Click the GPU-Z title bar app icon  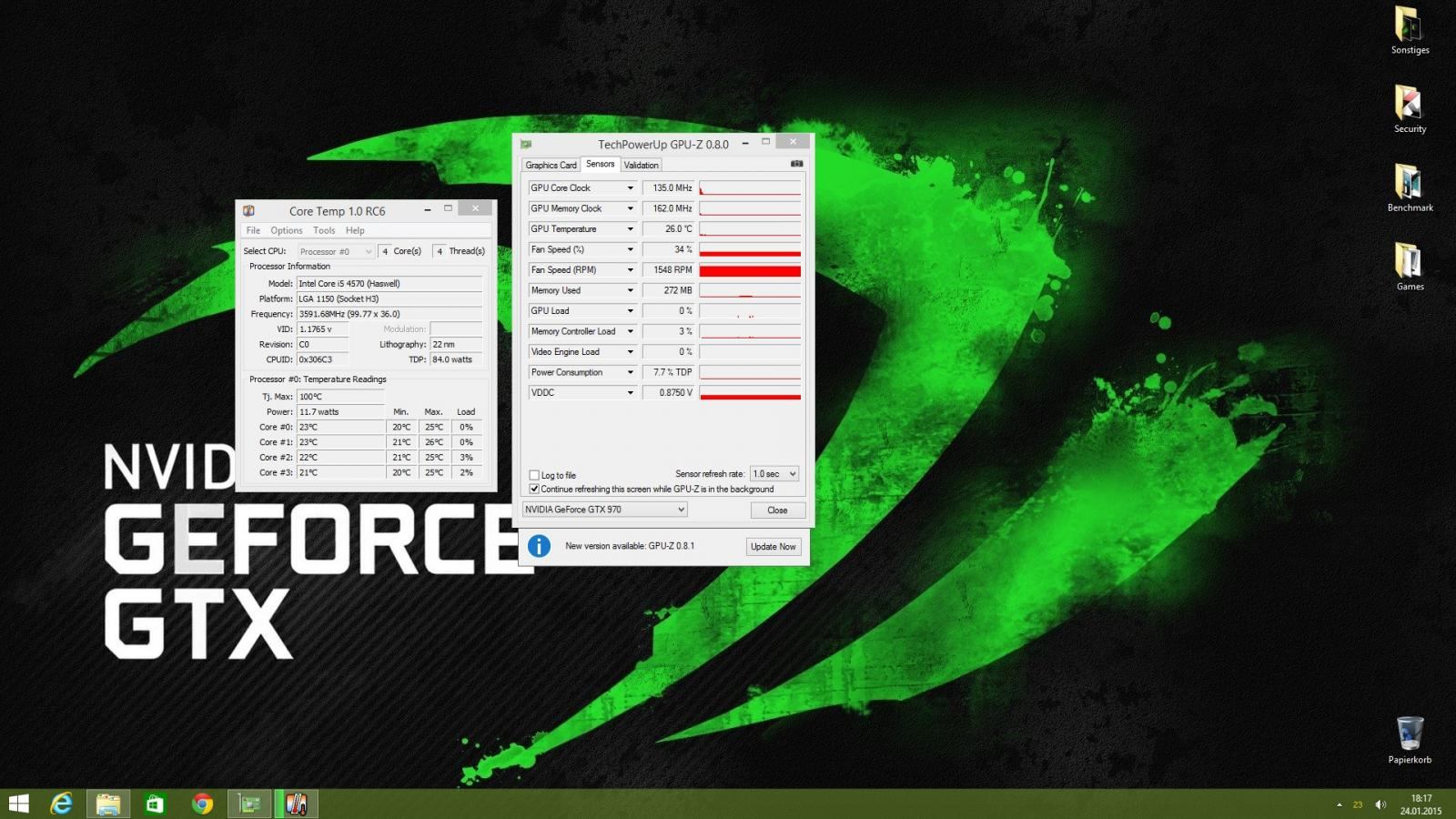click(x=526, y=144)
